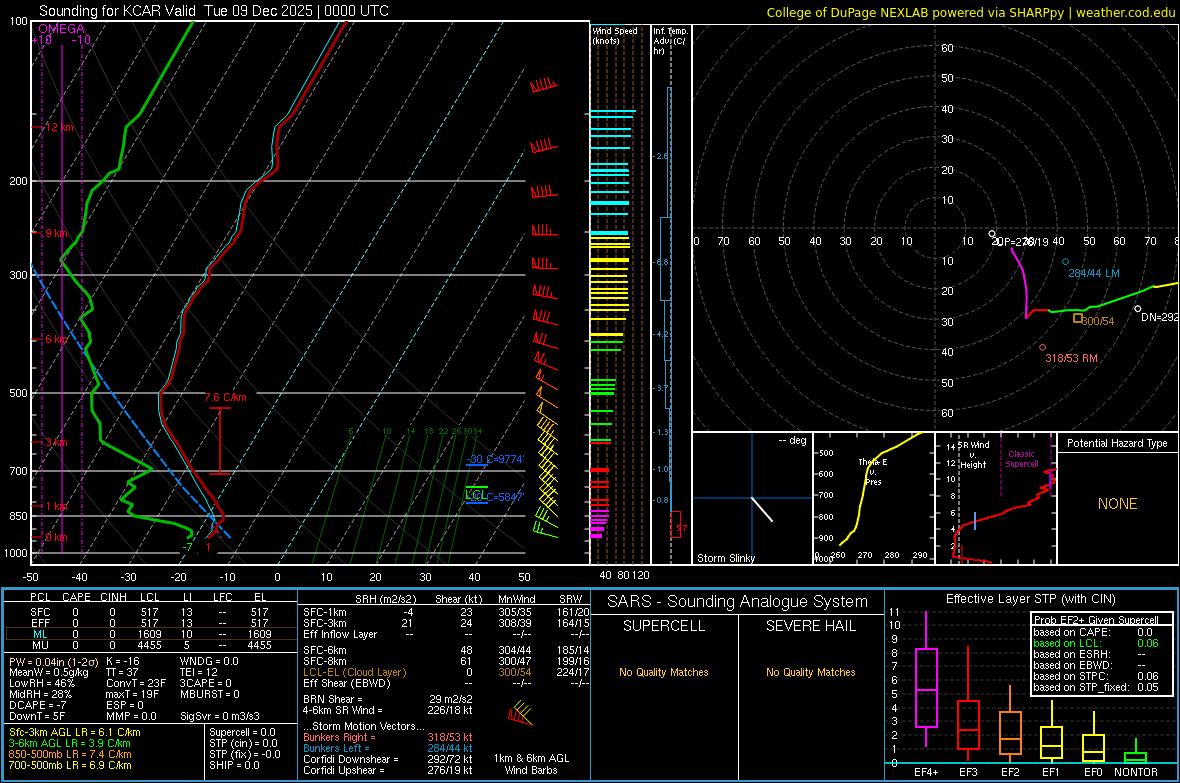The height and width of the screenshot is (783, 1180).
Task: Click the Effective Layer STP (with CIN) title
Action: point(1030,599)
